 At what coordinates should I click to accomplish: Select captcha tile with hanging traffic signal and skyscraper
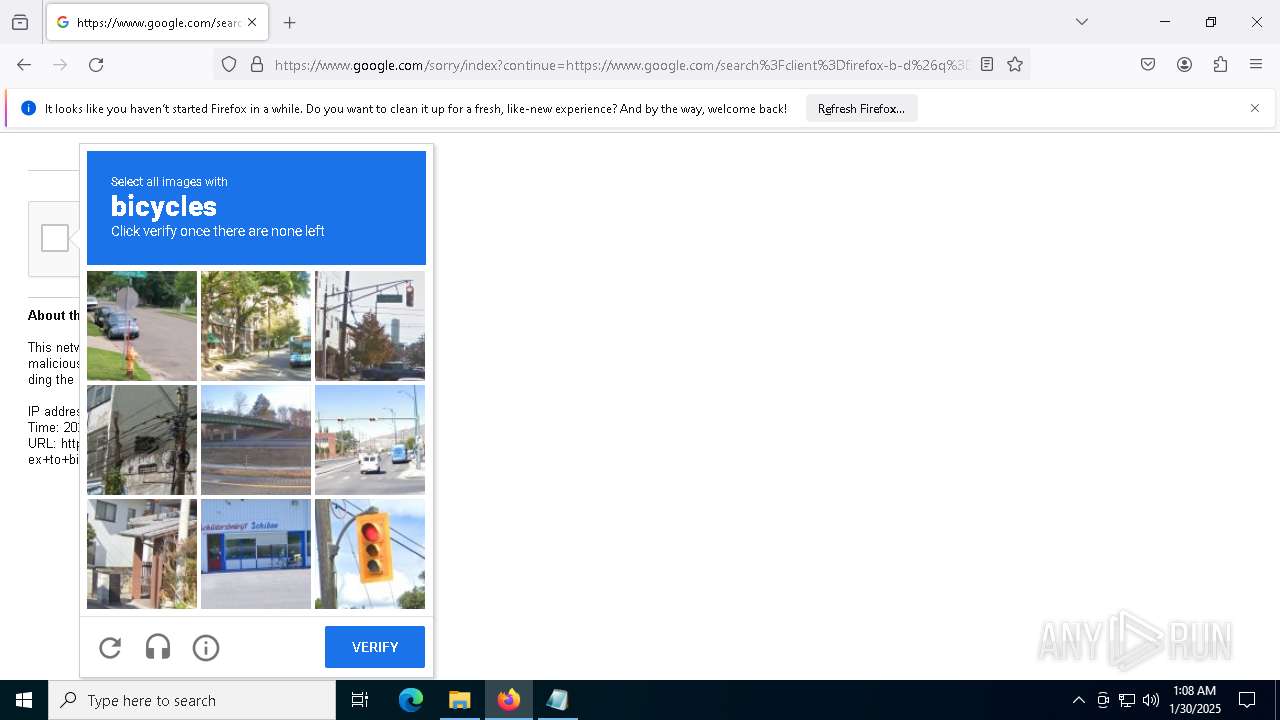[x=370, y=326]
